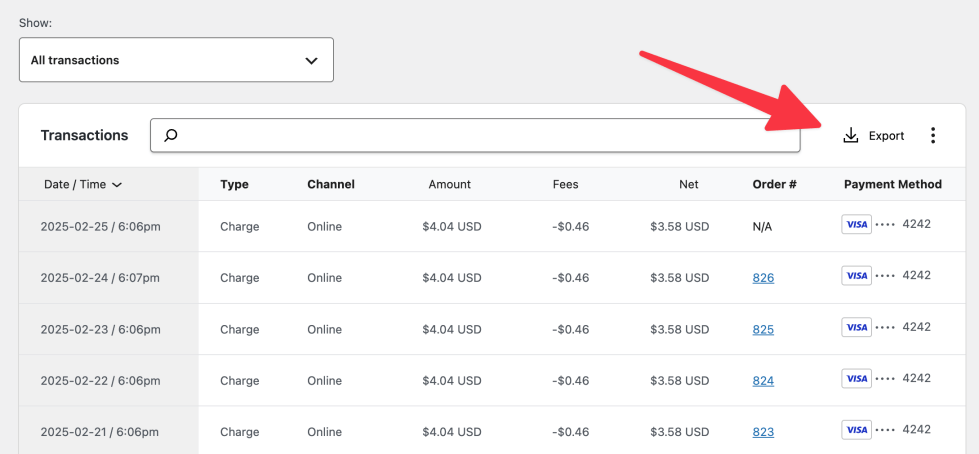This screenshot has height=454, width=979.
Task: Sort by Date / Time column header
Action: (82, 184)
